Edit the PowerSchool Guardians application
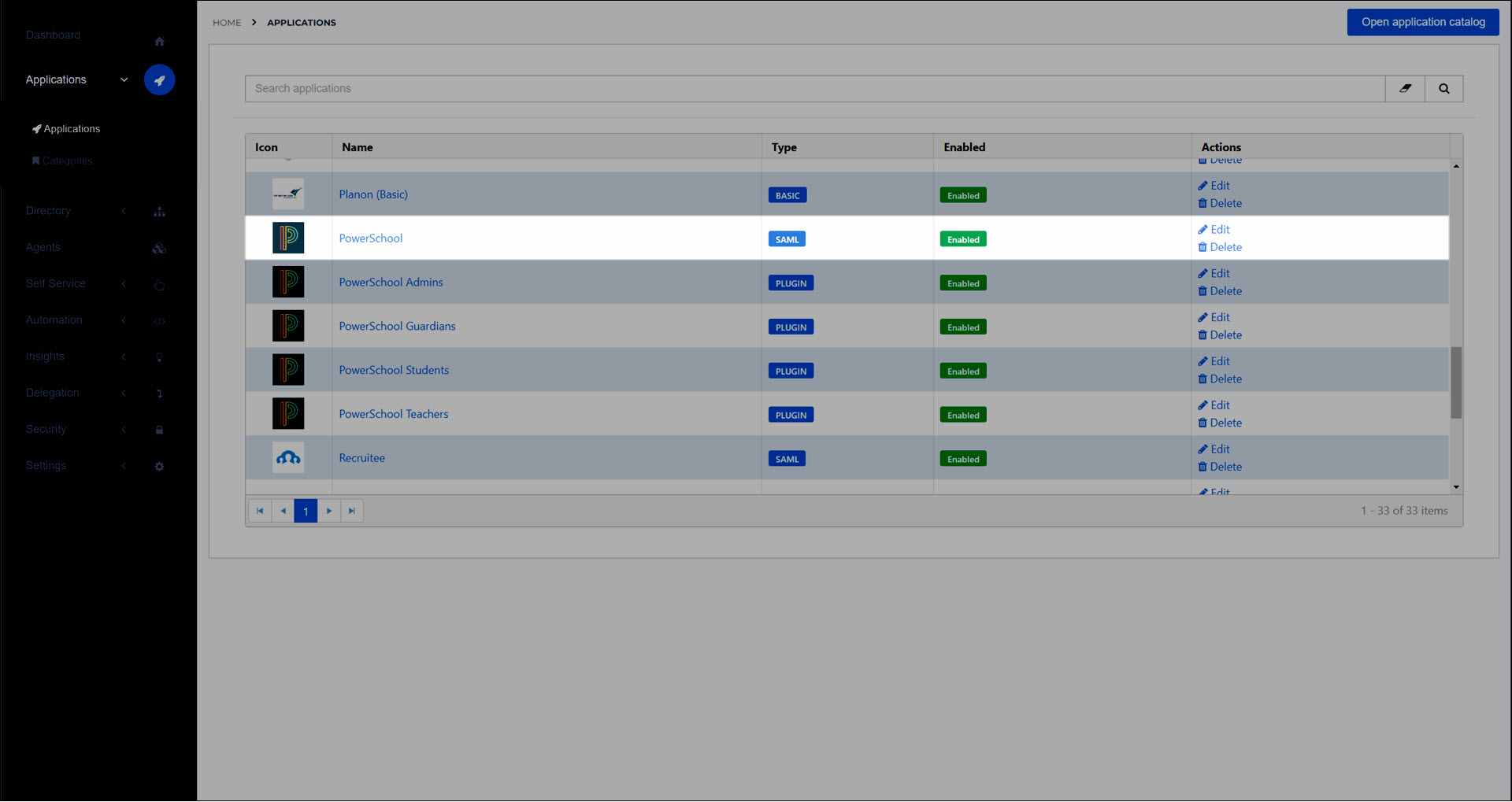The image size is (1512, 802). coord(1214,317)
